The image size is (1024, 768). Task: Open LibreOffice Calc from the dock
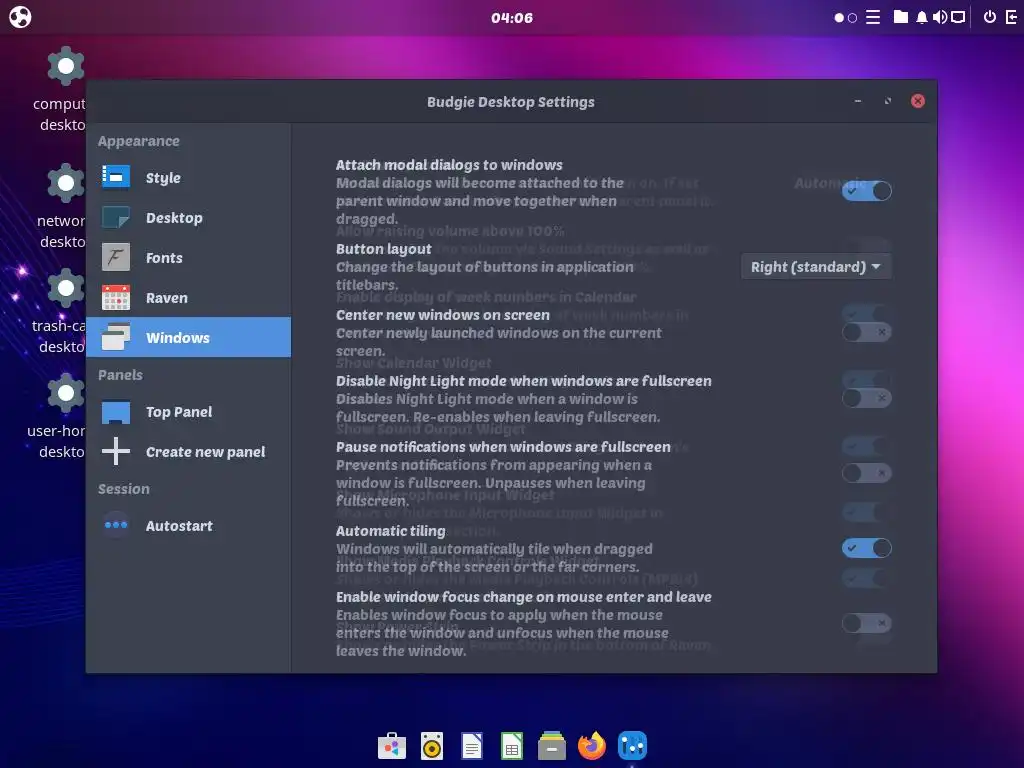click(x=511, y=746)
